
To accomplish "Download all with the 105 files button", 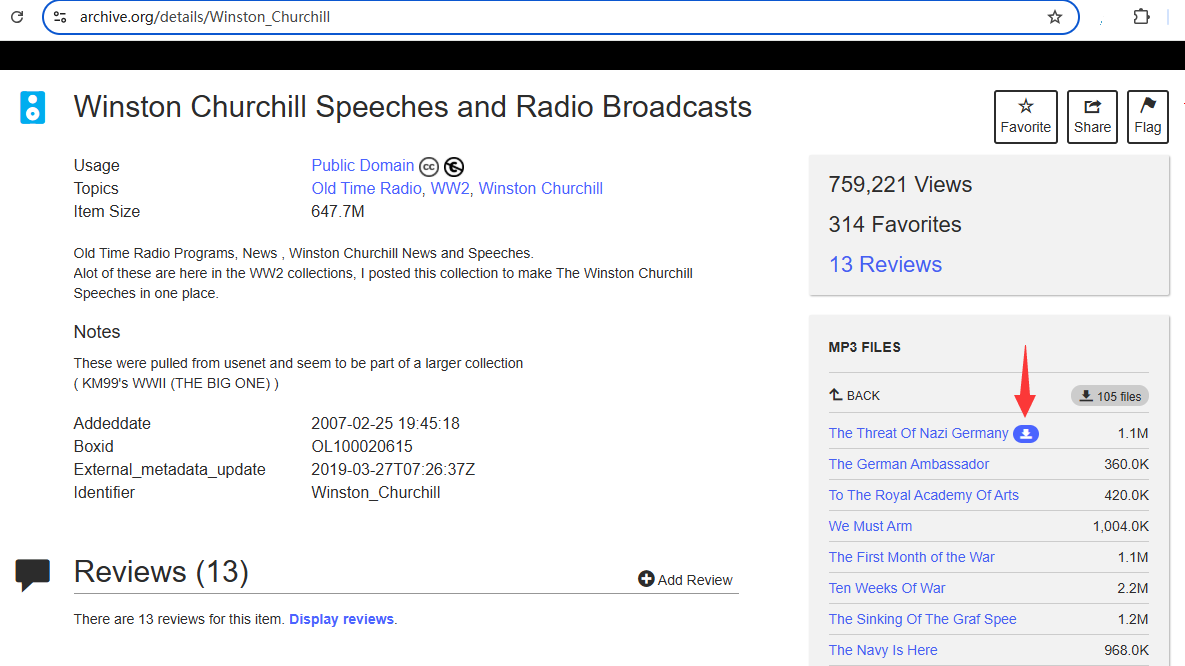I will [x=1109, y=396].
